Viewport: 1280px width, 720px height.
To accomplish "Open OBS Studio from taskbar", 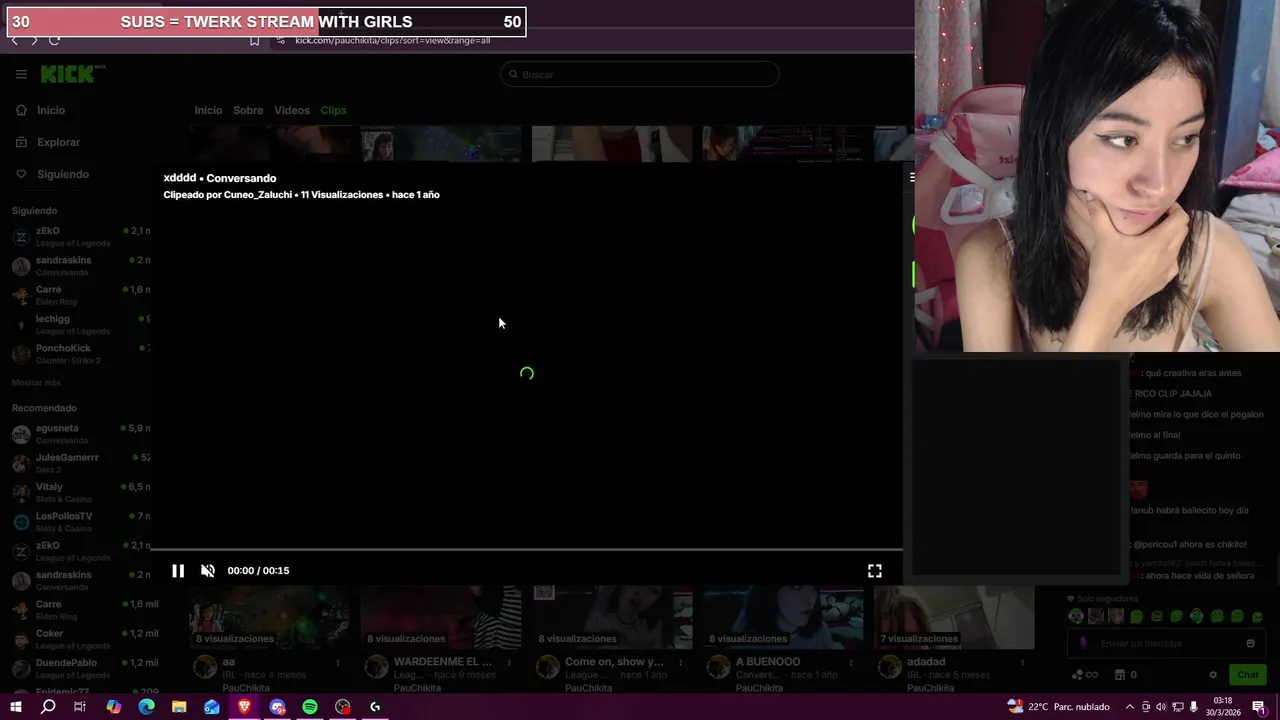I will 343,707.
